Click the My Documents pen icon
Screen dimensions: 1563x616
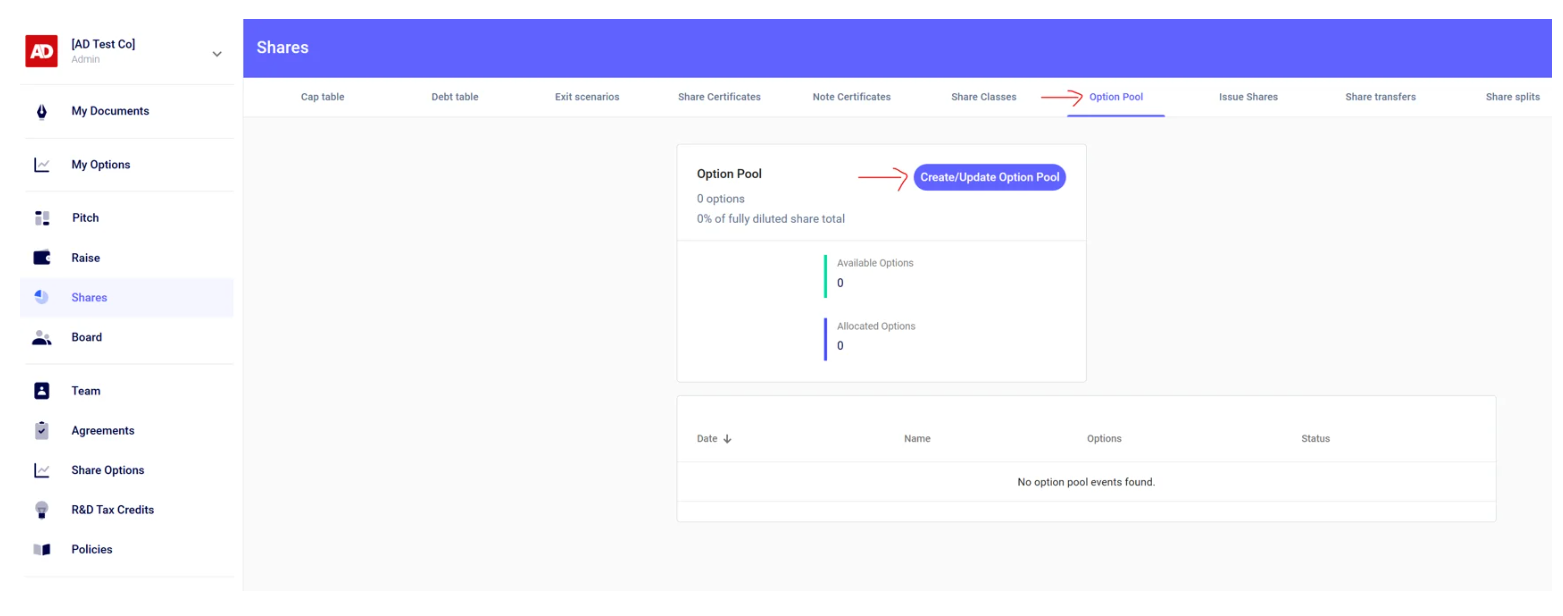[42, 111]
